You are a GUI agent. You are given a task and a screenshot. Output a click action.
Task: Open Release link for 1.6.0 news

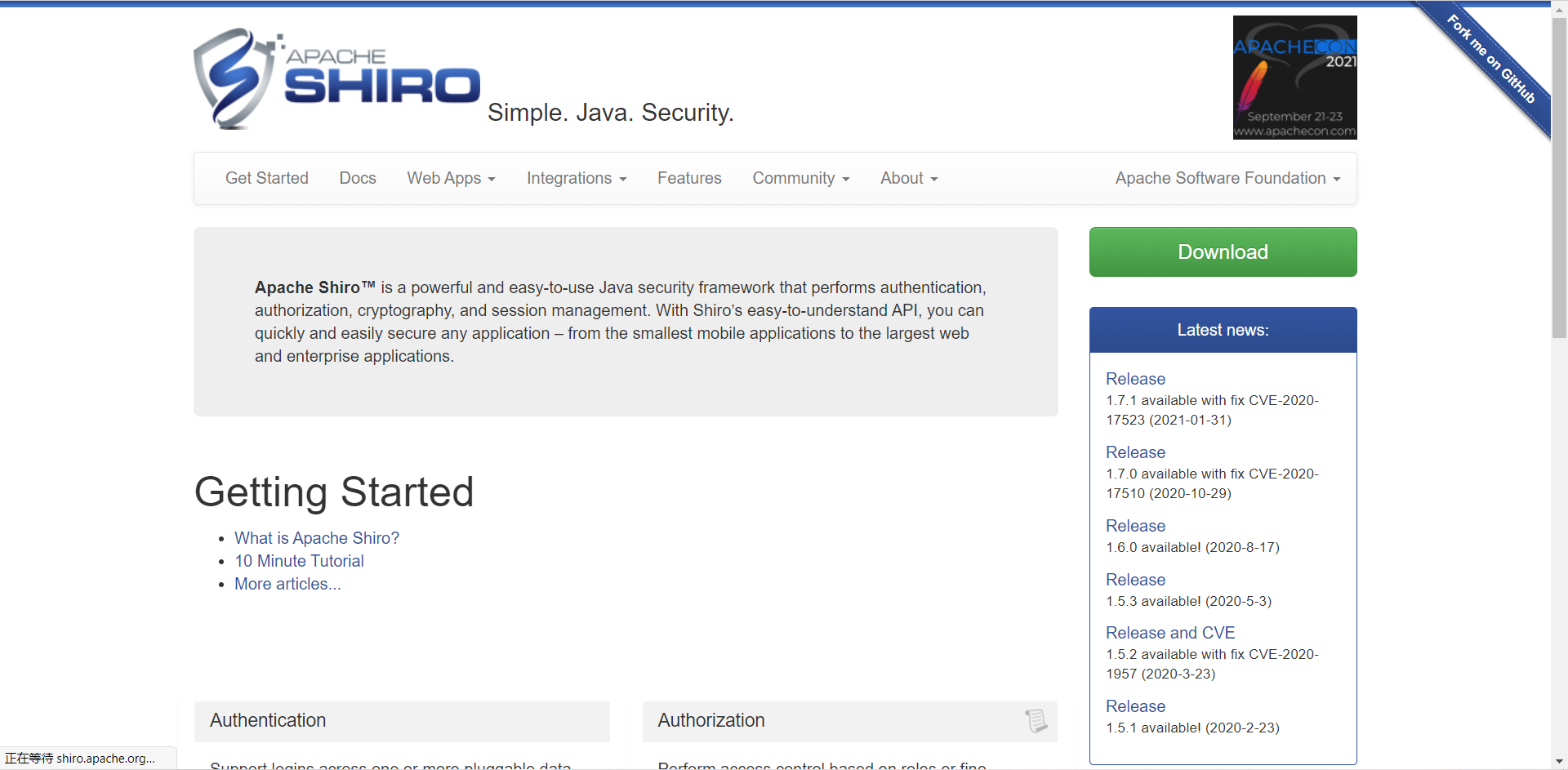coord(1135,526)
